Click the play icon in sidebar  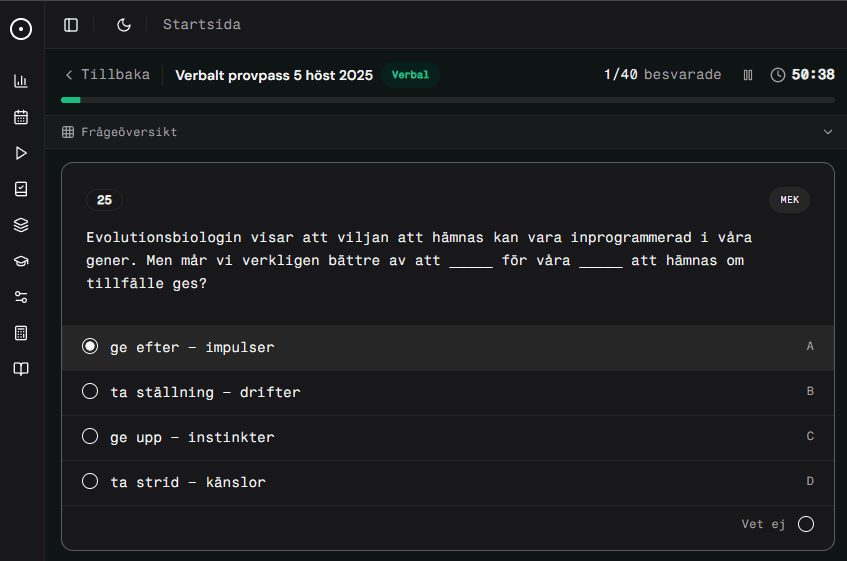tap(21, 153)
